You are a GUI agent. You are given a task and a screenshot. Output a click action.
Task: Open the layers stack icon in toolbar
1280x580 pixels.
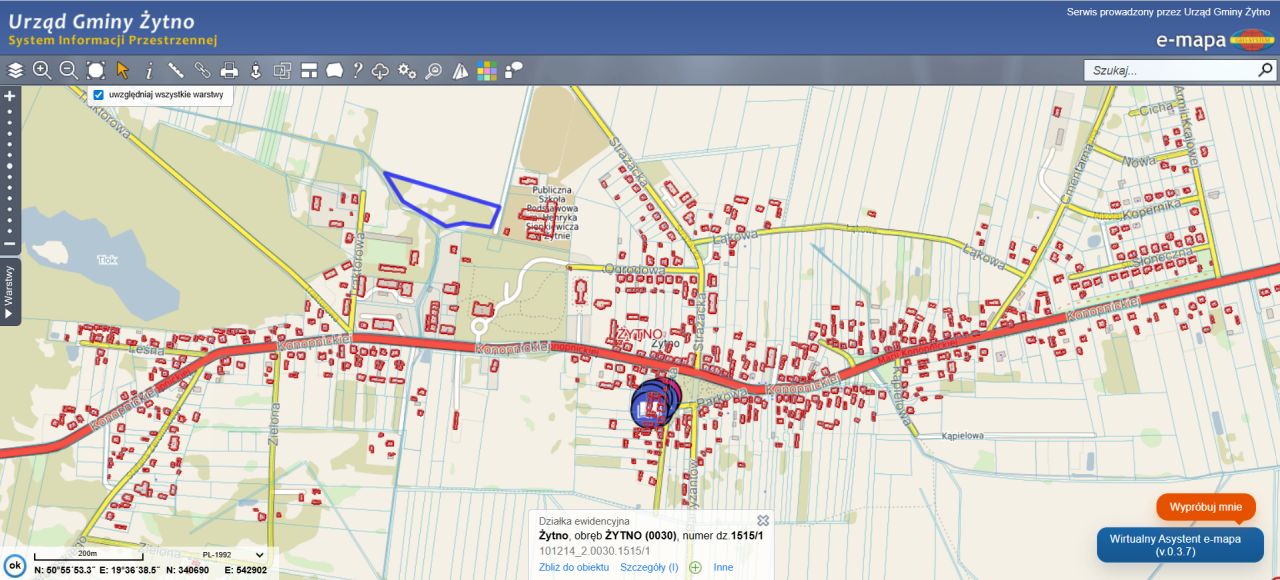tap(15, 70)
